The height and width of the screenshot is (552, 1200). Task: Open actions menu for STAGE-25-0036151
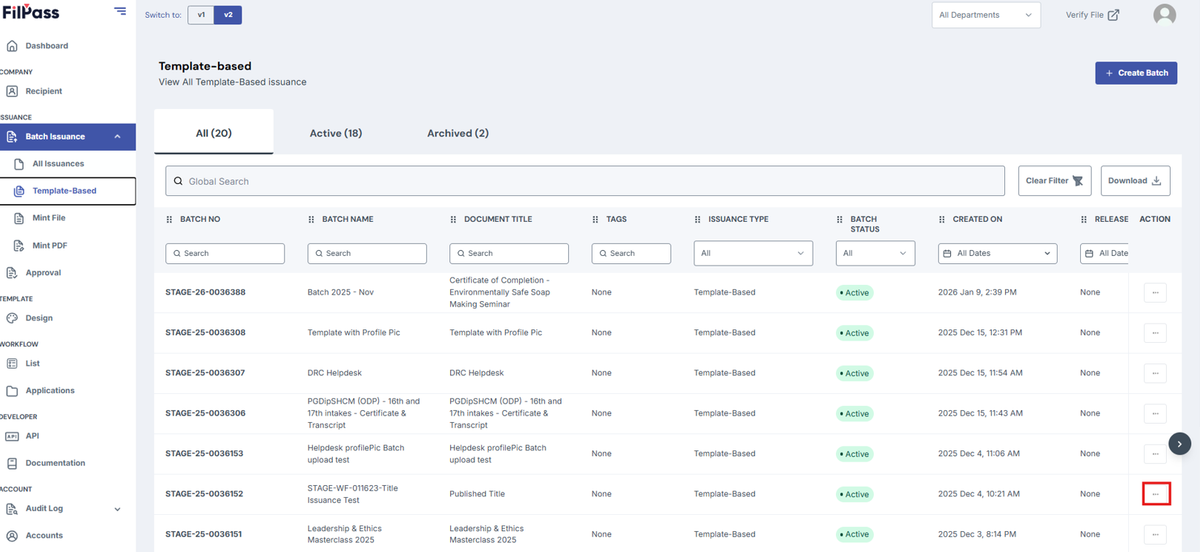(1155, 534)
